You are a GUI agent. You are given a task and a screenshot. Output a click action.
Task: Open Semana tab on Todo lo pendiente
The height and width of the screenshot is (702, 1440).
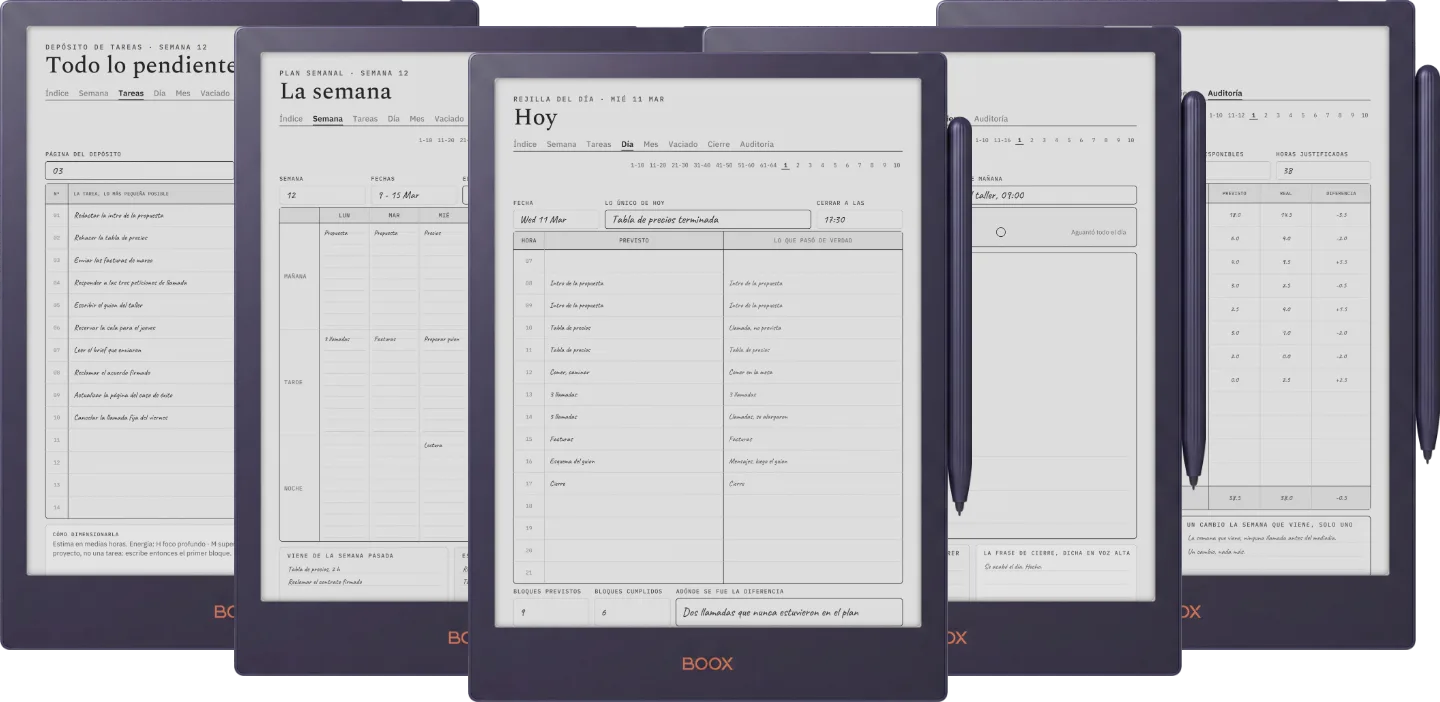click(93, 93)
